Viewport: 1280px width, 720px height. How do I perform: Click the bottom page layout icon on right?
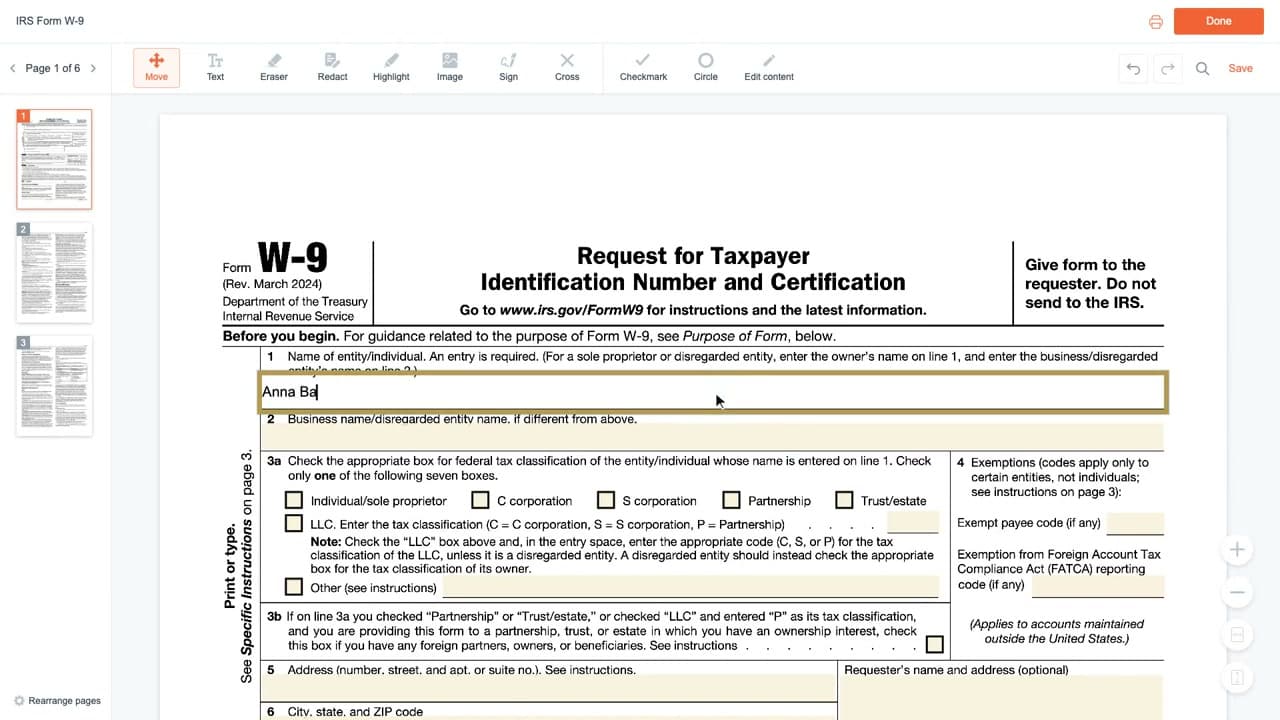point(1237,677)
